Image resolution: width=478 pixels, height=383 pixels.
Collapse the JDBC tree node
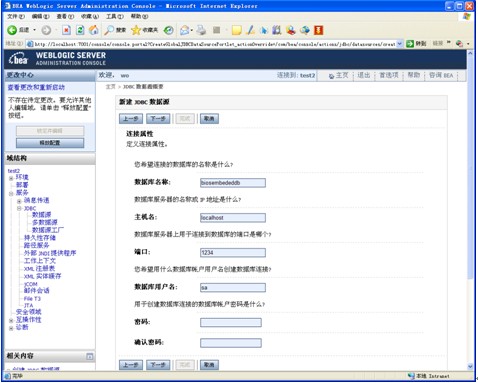click(19, 209)
